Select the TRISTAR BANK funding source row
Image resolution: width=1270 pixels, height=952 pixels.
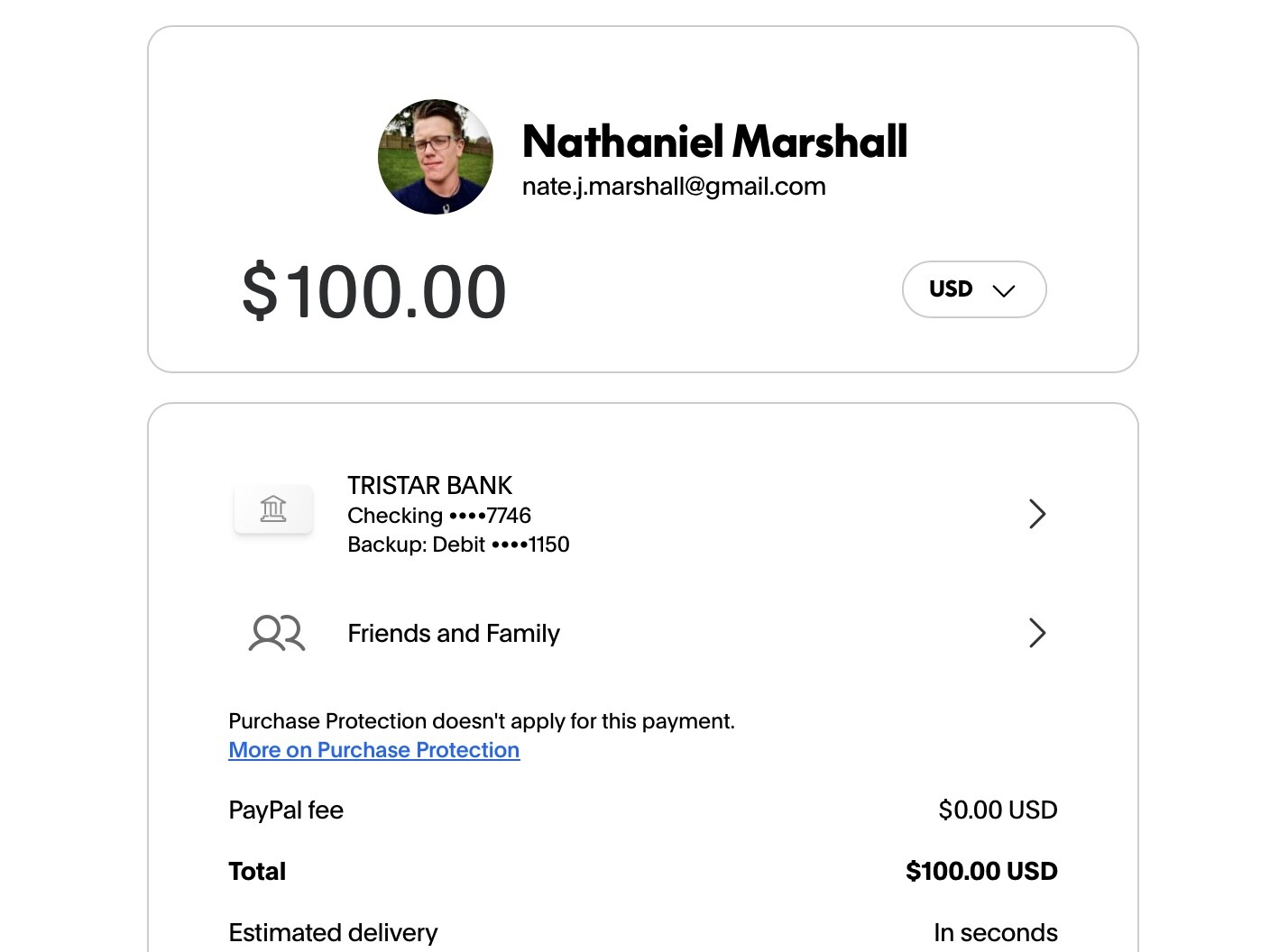pos(640,514)
